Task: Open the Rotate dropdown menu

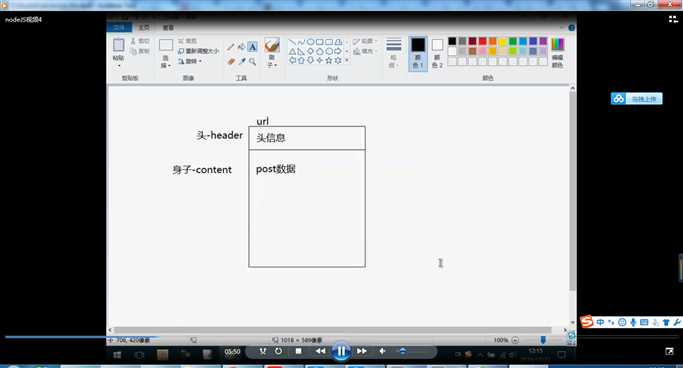Action: (190, 61)
